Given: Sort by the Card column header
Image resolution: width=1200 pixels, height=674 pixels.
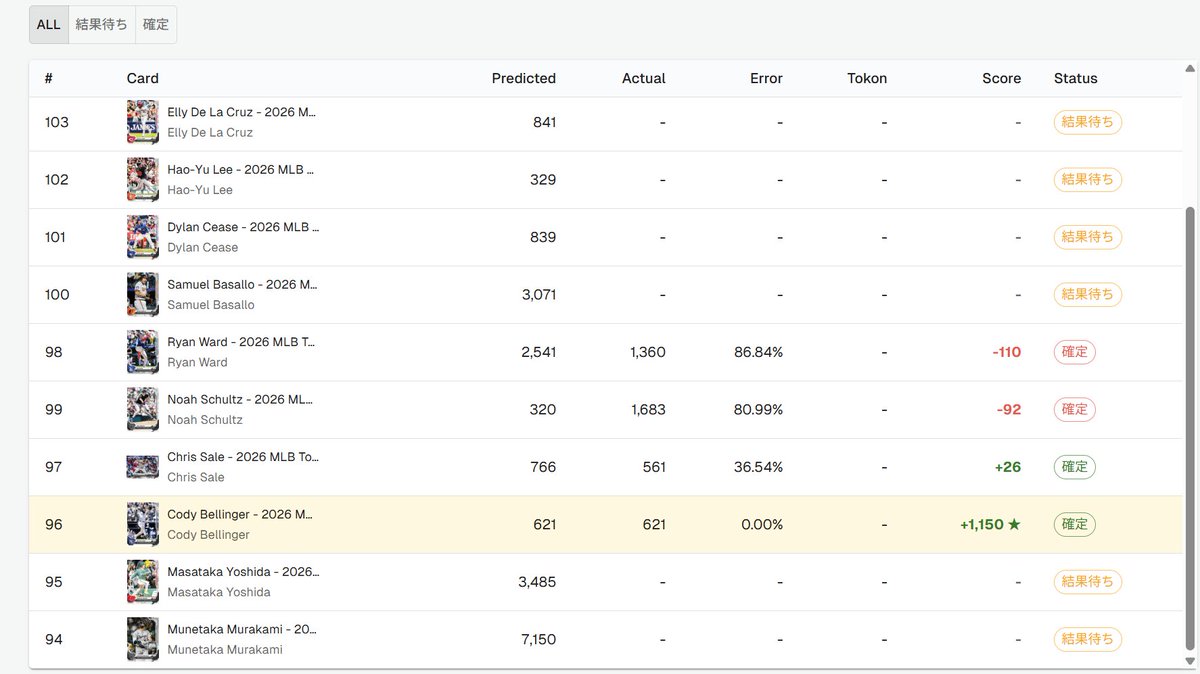Looking at the screenshot, I should coord(142,78).
